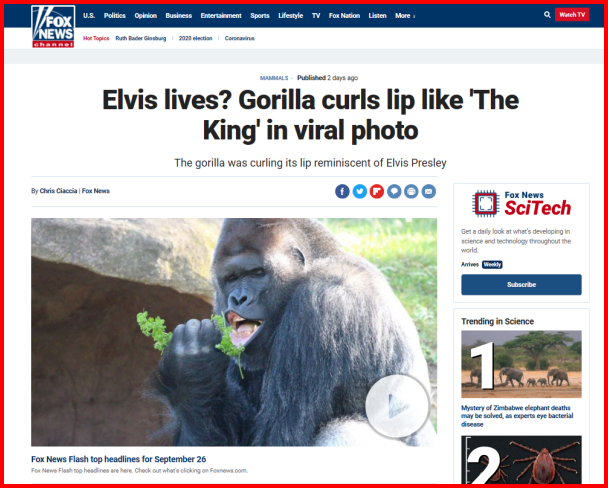
Task: Select Fox Nation in the navigation bar
Action: pyautogui.click(x=344, y=16)
